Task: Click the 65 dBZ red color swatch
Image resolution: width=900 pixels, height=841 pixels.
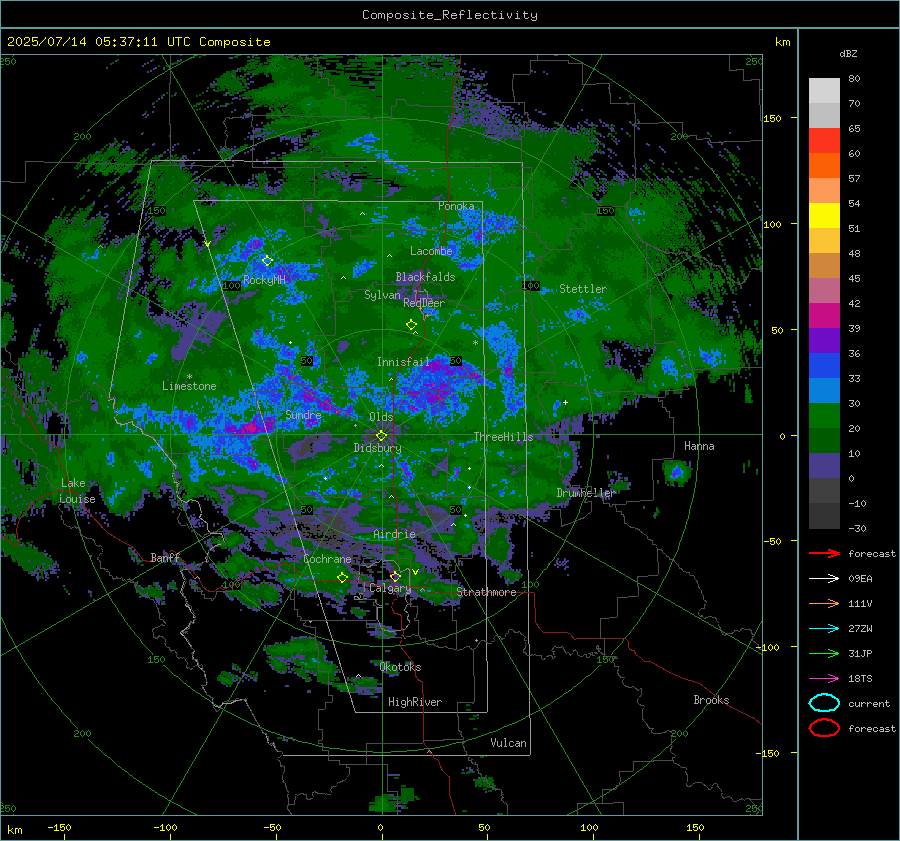Action: (824, 141)
